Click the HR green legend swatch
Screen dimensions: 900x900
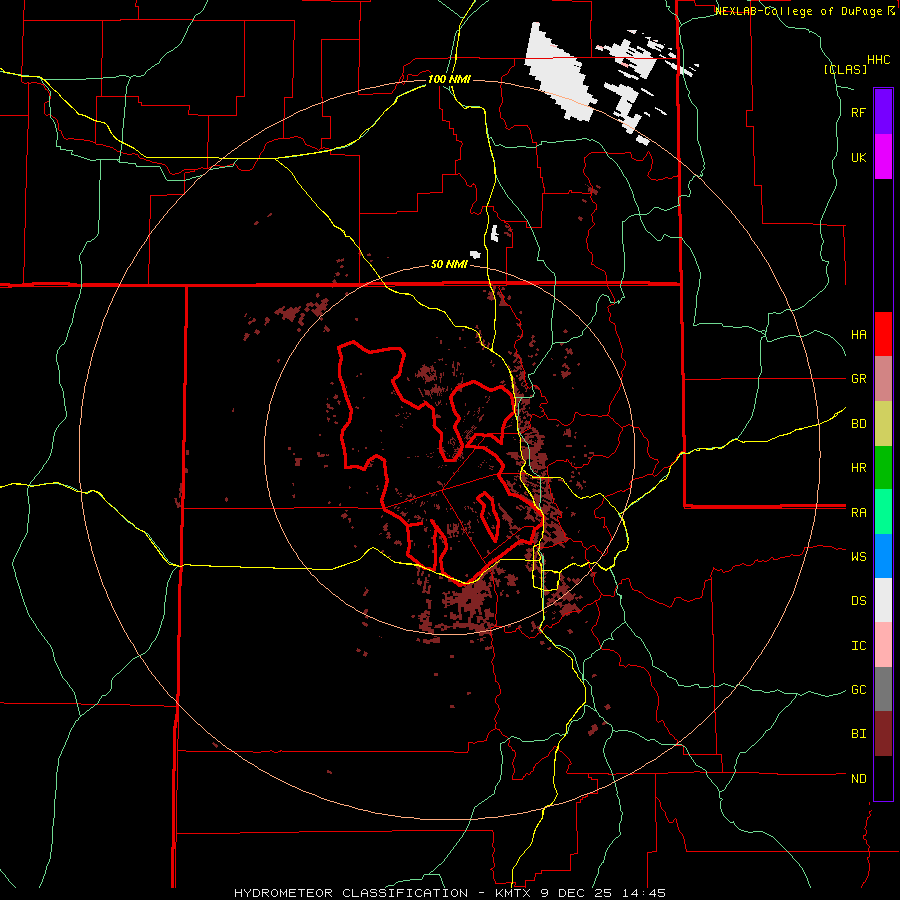pyautogui.click(x=883, y=468)
